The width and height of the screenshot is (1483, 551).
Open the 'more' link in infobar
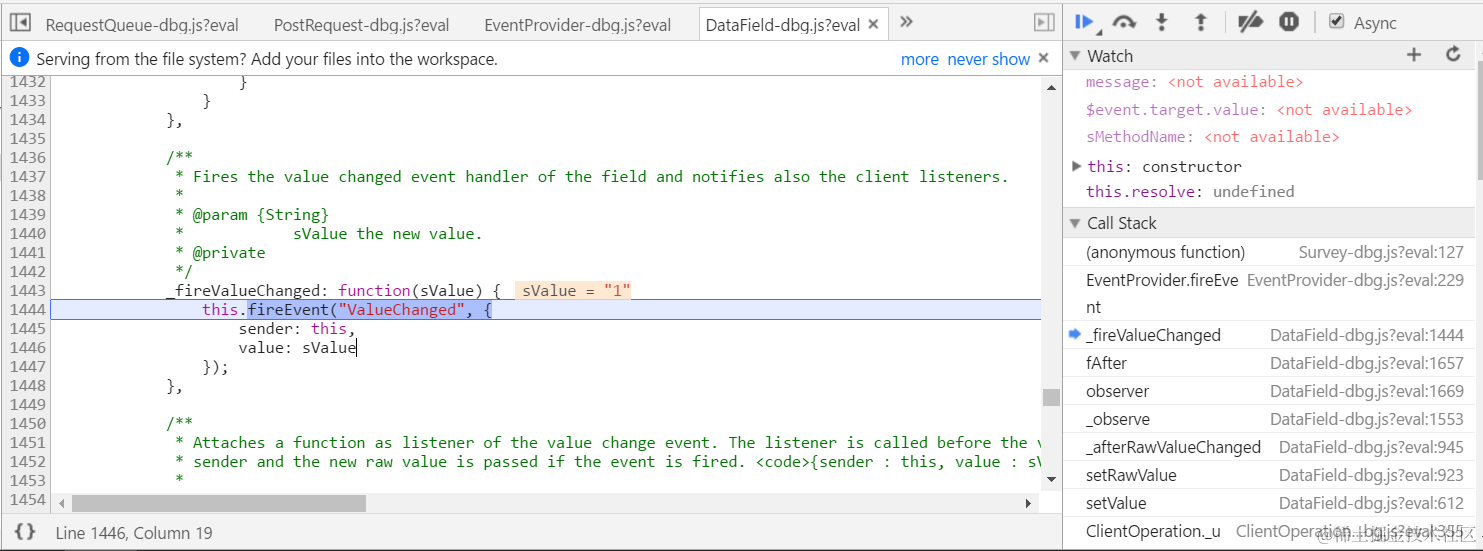tap(919, 59)
